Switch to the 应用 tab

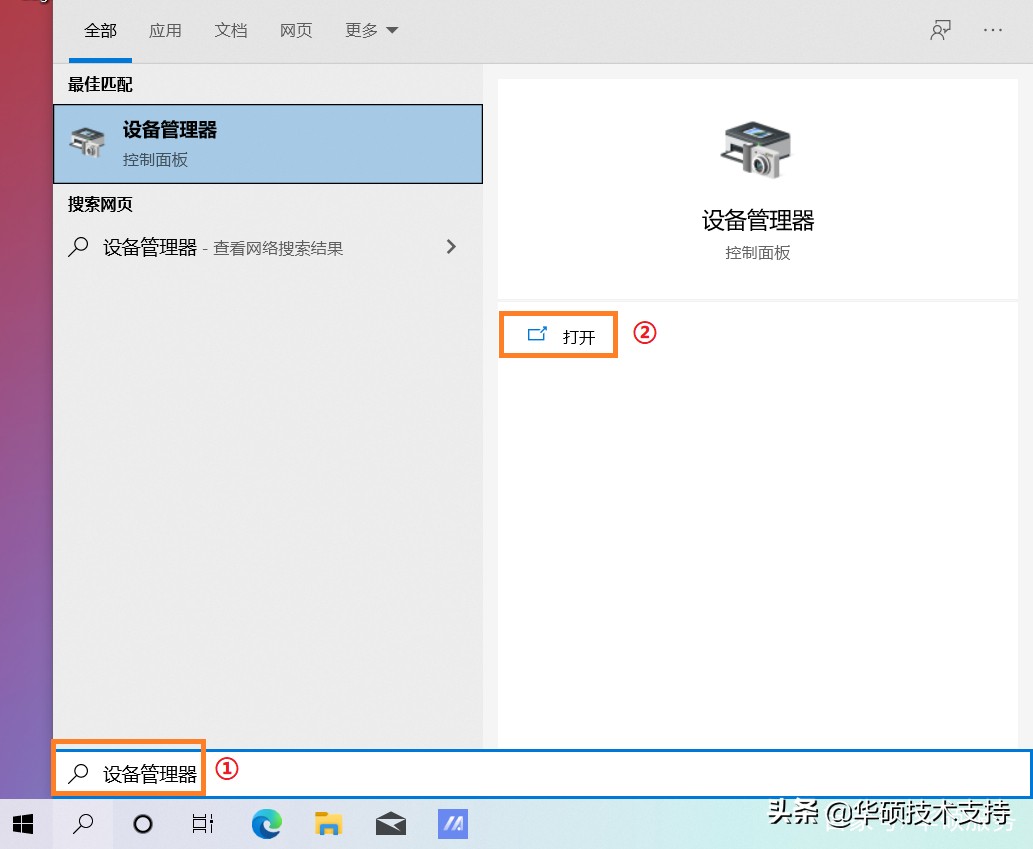point(165,30)
